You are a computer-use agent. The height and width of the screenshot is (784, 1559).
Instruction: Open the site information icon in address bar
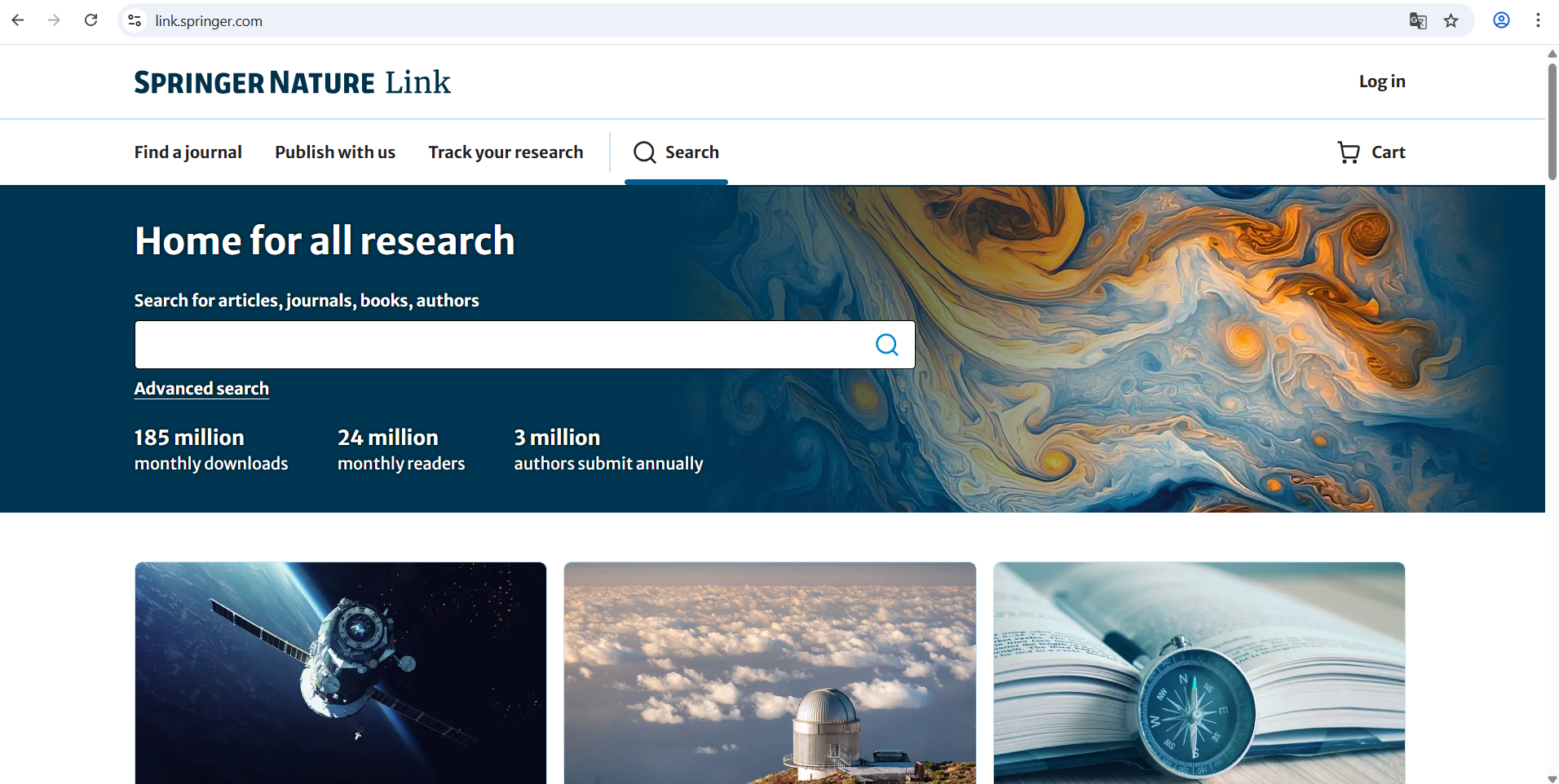[135, 20]
